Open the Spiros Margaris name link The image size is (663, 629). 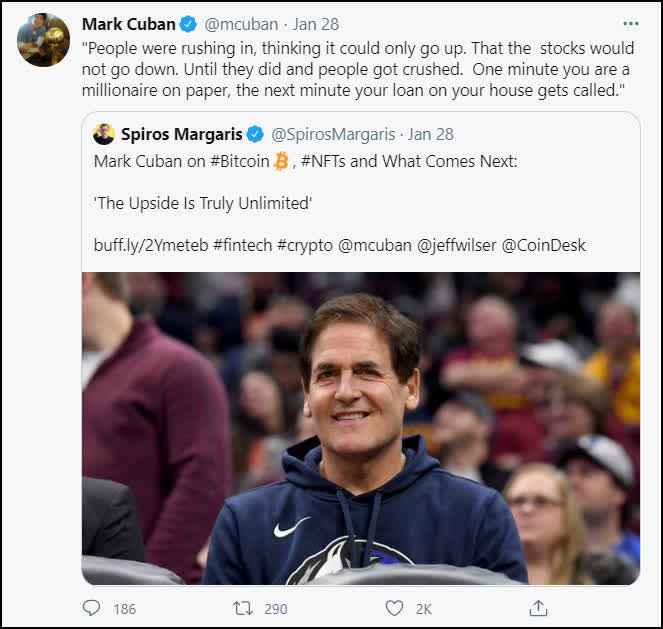pos(182,134)
